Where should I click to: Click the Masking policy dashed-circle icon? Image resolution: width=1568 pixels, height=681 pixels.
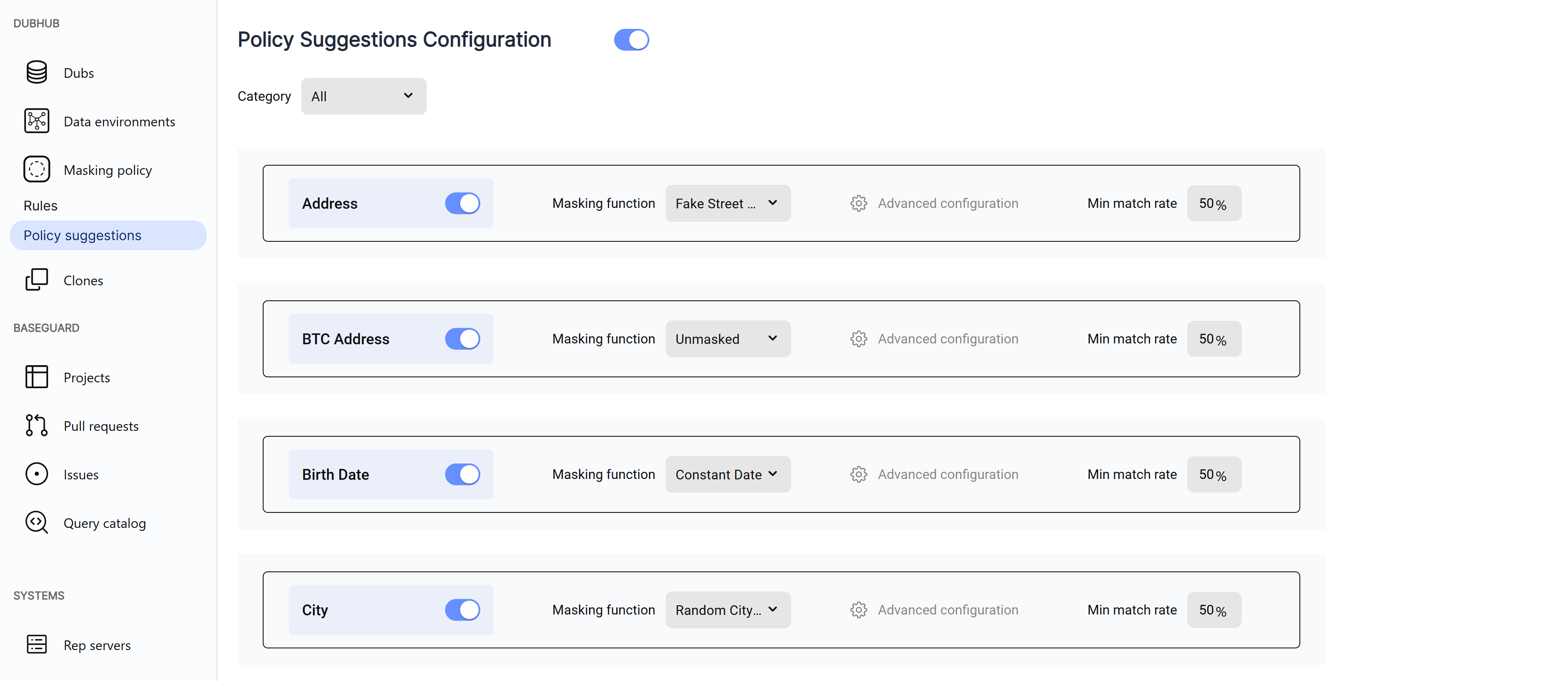click(36, 170)
